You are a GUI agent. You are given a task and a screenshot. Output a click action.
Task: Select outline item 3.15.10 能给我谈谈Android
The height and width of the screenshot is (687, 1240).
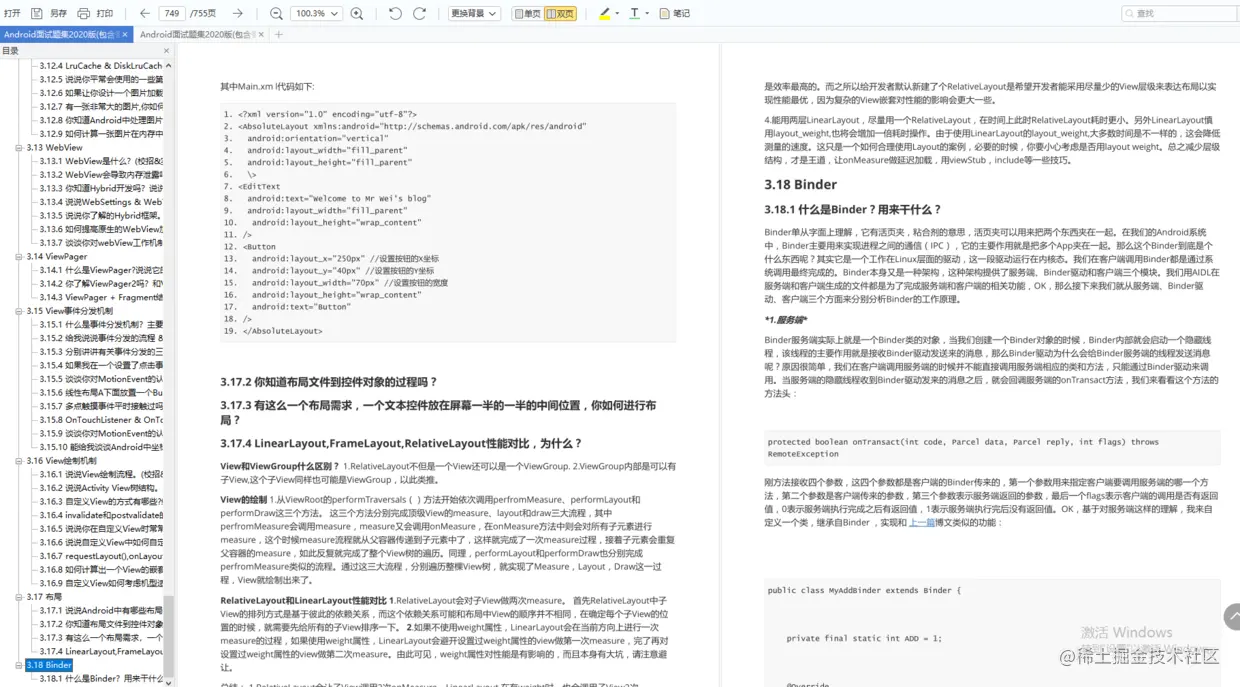101,447
